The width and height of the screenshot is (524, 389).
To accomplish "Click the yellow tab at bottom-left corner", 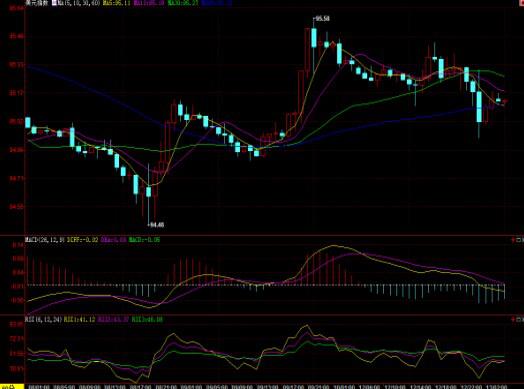I will 12,387.
